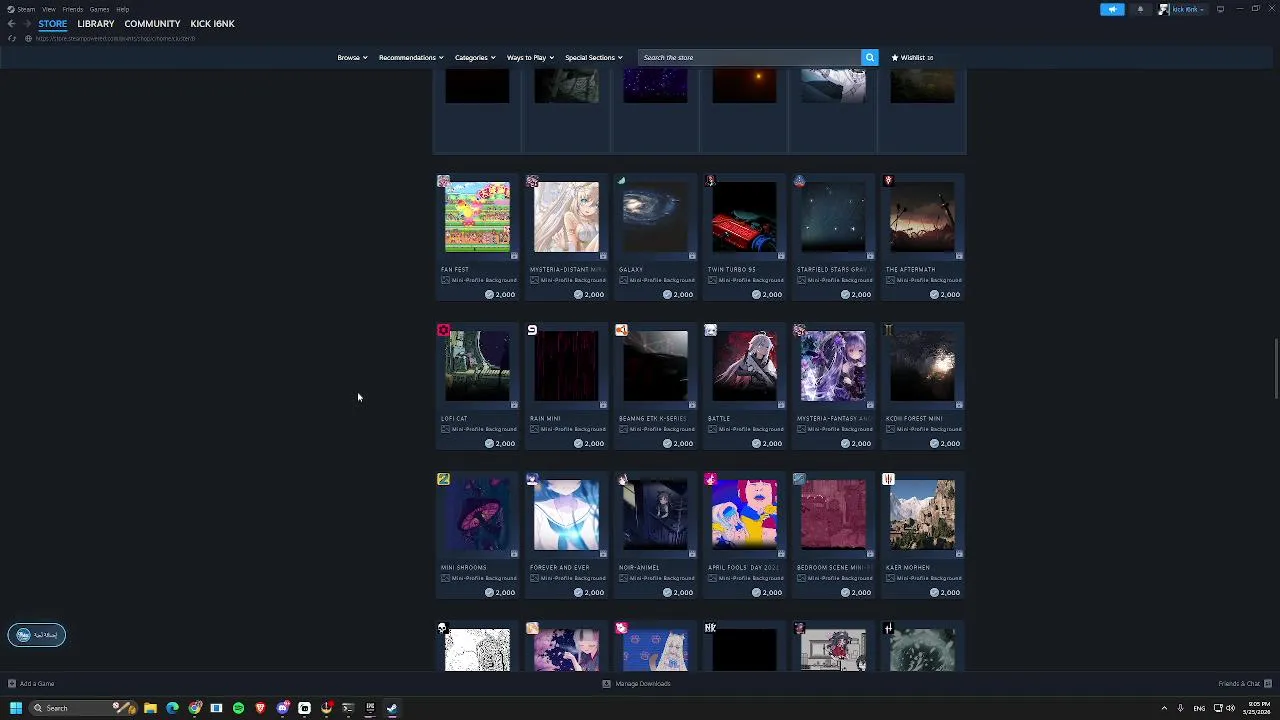Click the Add a Game plus icon
Screen dimensions: 1280x720
tap(11, 684)
